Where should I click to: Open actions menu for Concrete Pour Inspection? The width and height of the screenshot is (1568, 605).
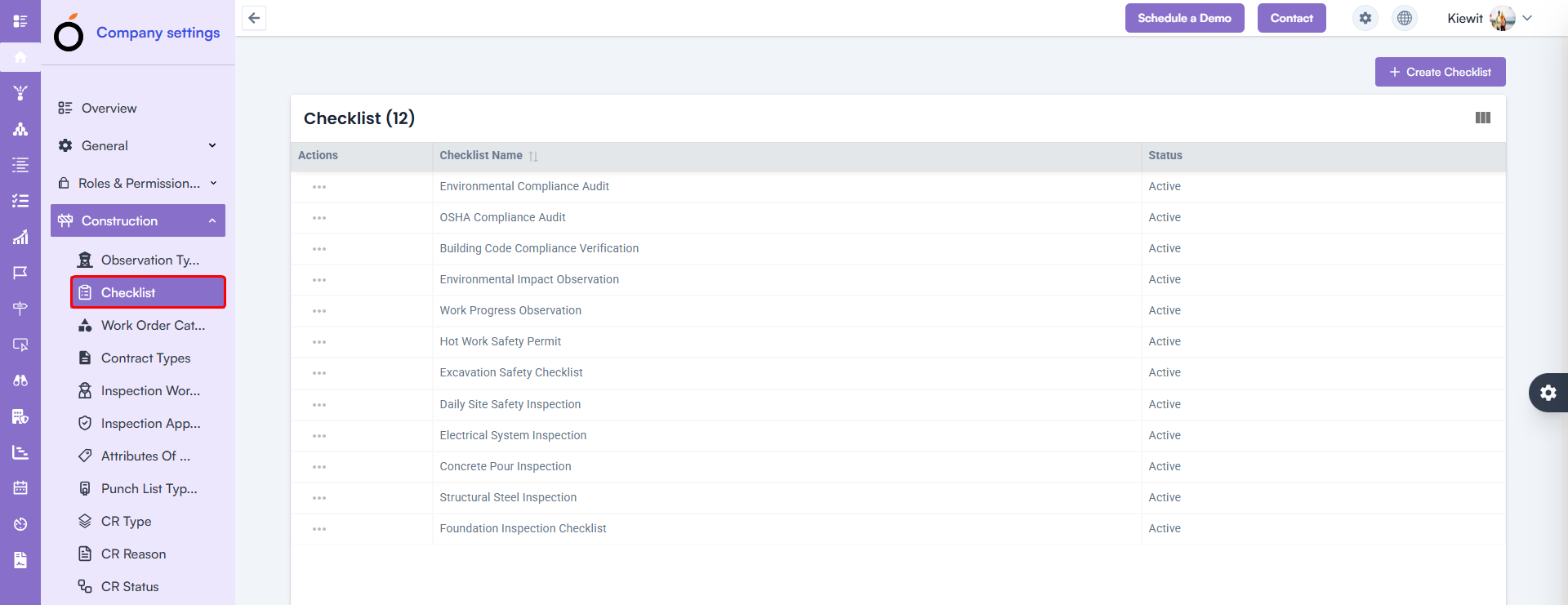[319, 467]
